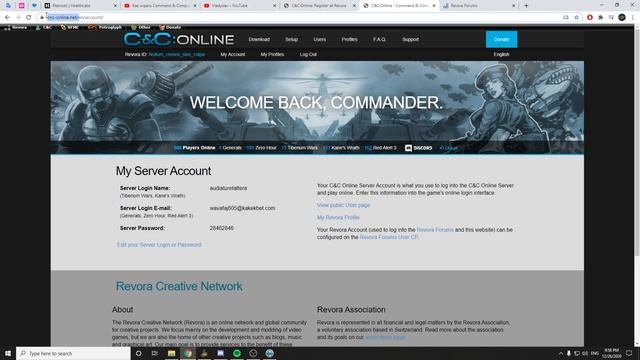
Task: Open the Donate bookmark
Action: pyautogui.click(x=170, y=27)
